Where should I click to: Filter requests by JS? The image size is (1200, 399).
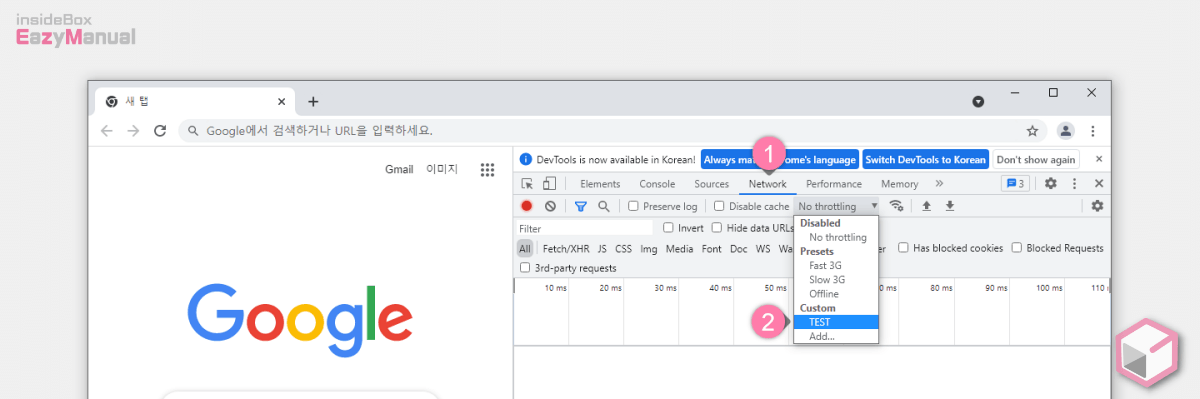point(602,248)
